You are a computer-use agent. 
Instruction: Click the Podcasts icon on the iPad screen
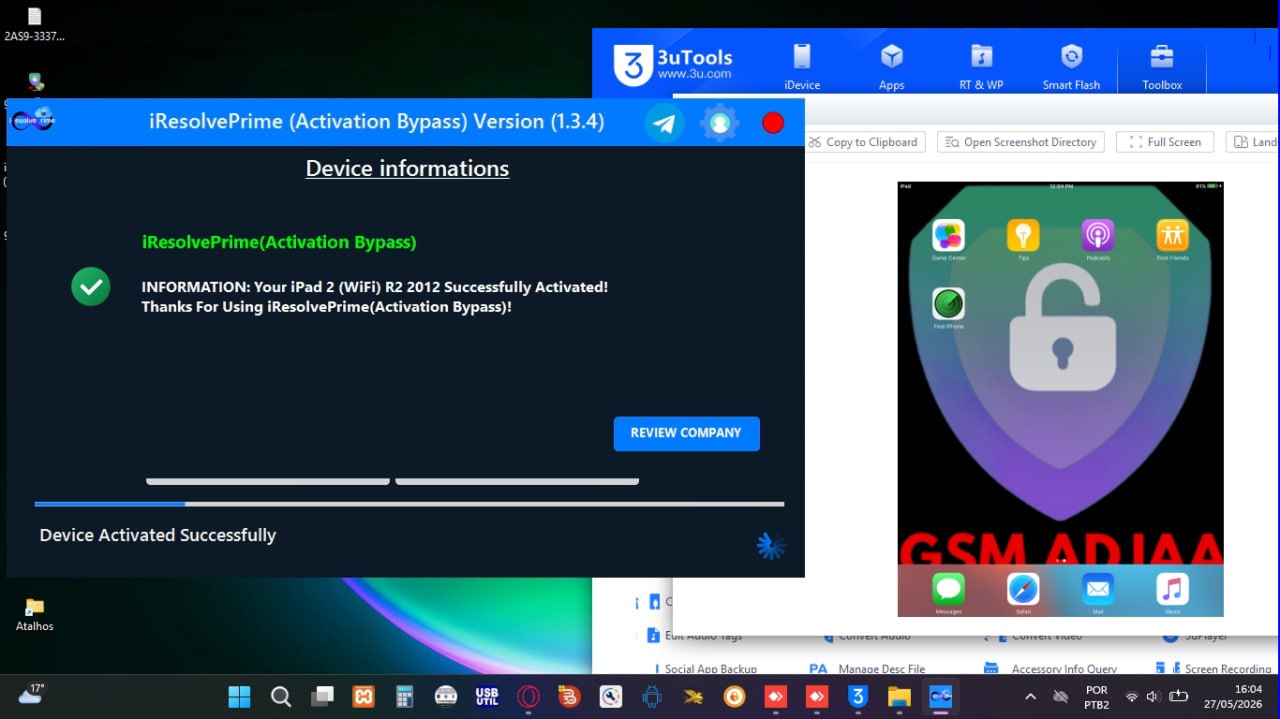coord(1098,236)
